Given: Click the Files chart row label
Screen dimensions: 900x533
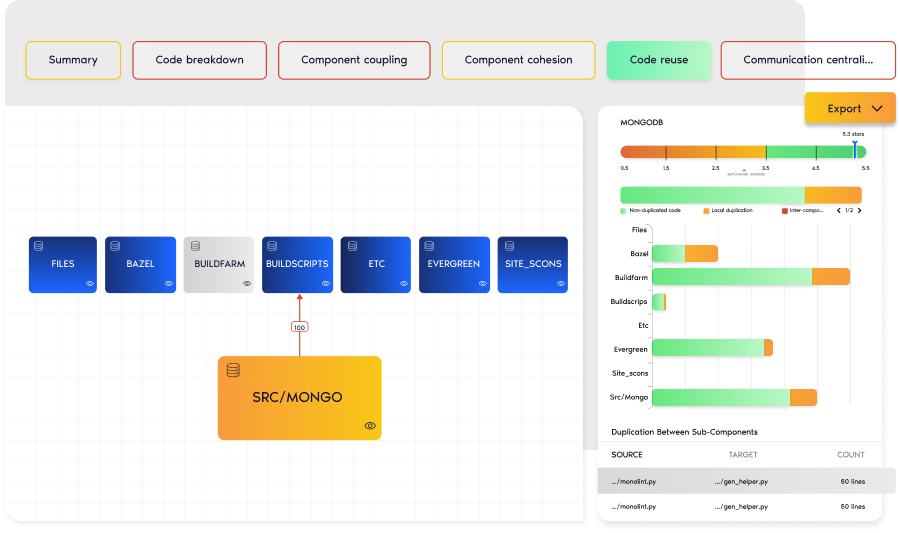Looking at the screenshot, I should [639, 229].
